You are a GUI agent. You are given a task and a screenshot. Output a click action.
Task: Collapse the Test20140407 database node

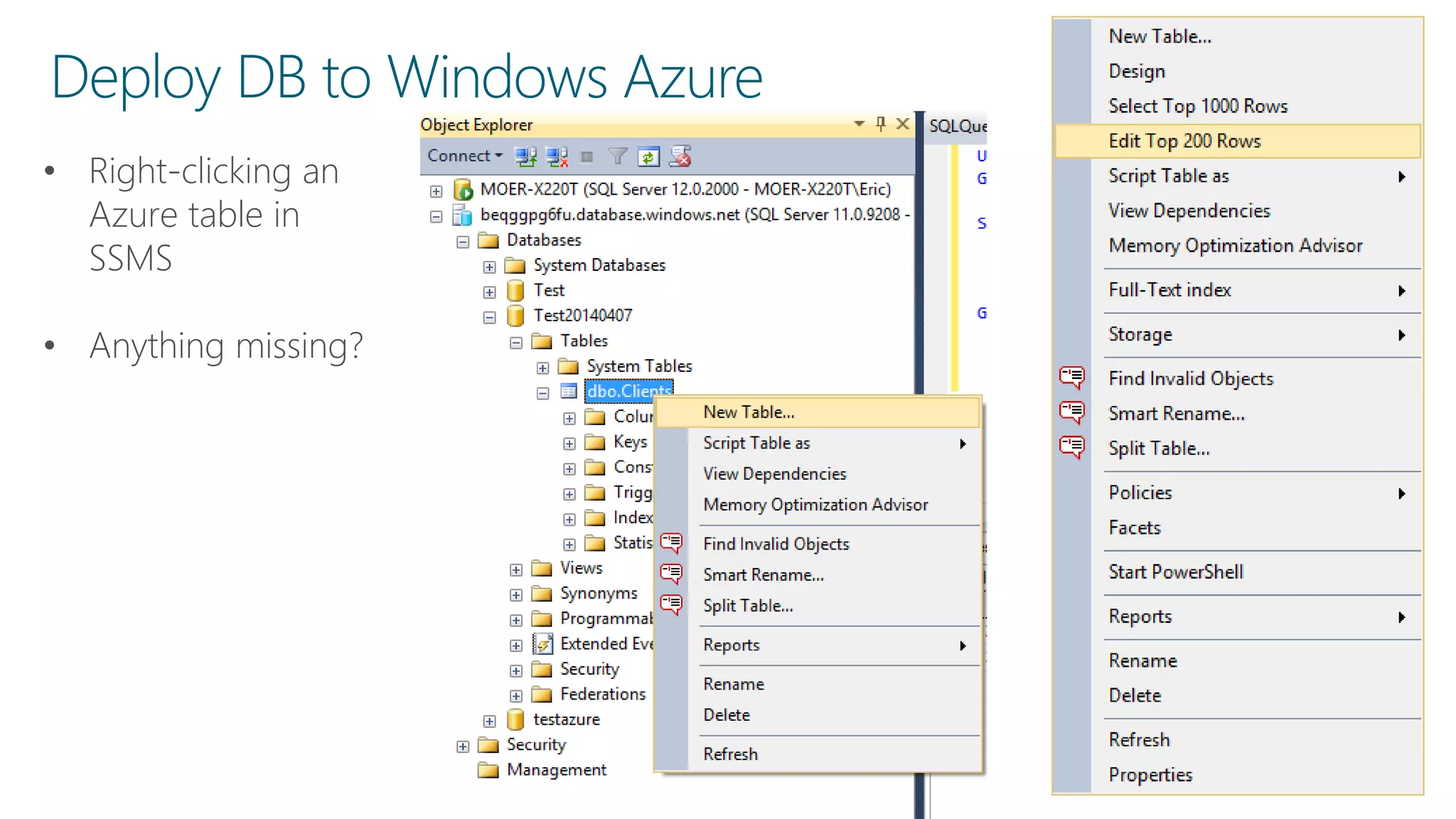(489, 318)
